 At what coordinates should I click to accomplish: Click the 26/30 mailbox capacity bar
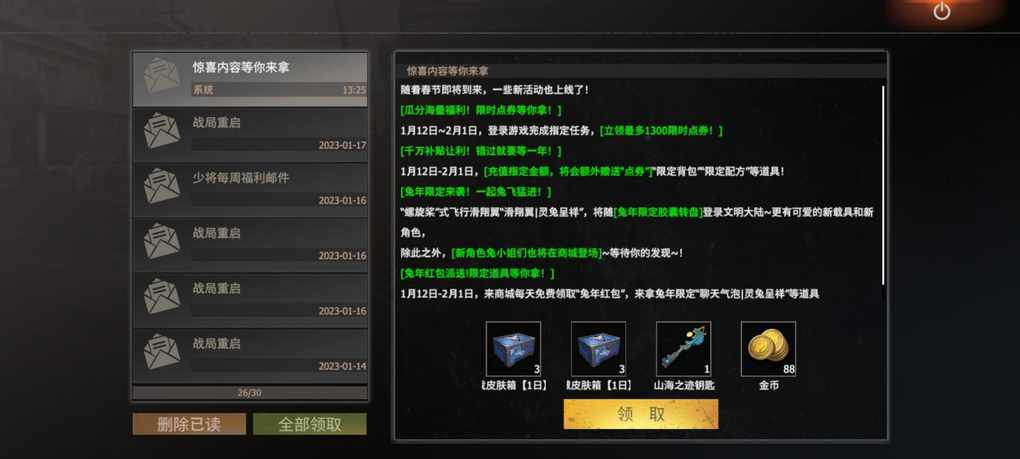coord(250,393)
